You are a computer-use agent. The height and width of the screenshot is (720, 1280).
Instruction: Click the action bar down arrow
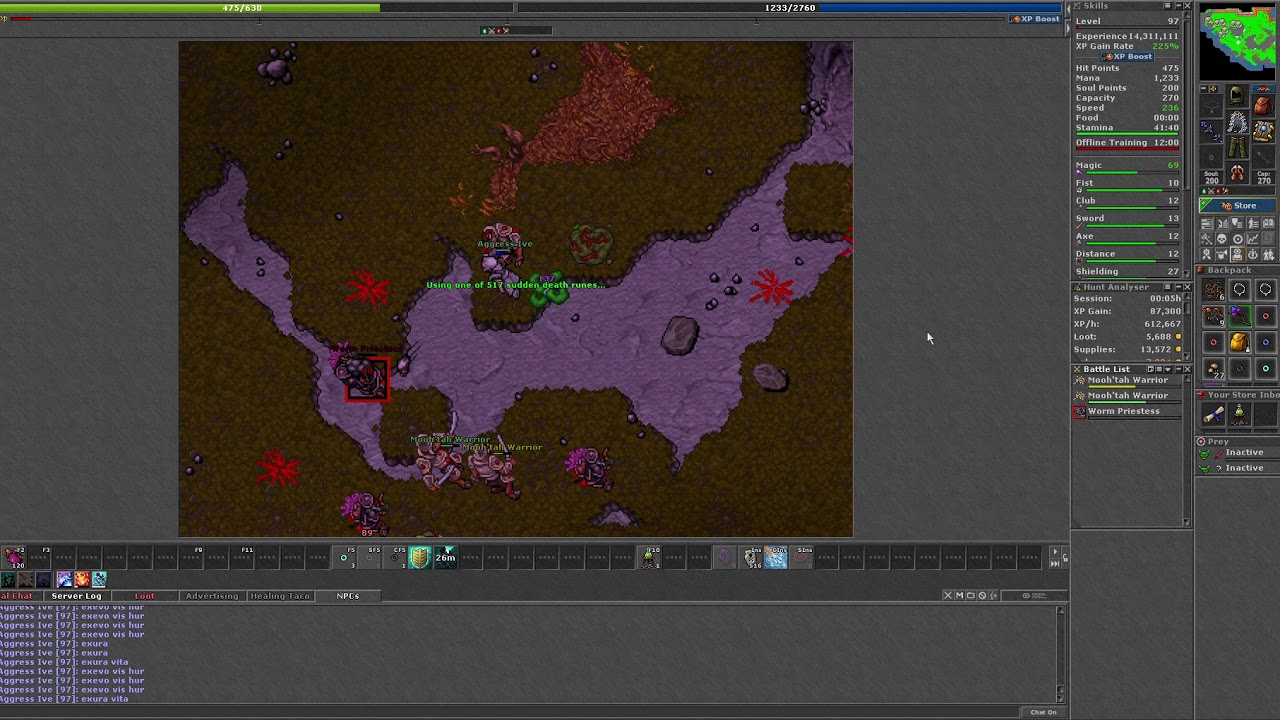click(1054, 564)
